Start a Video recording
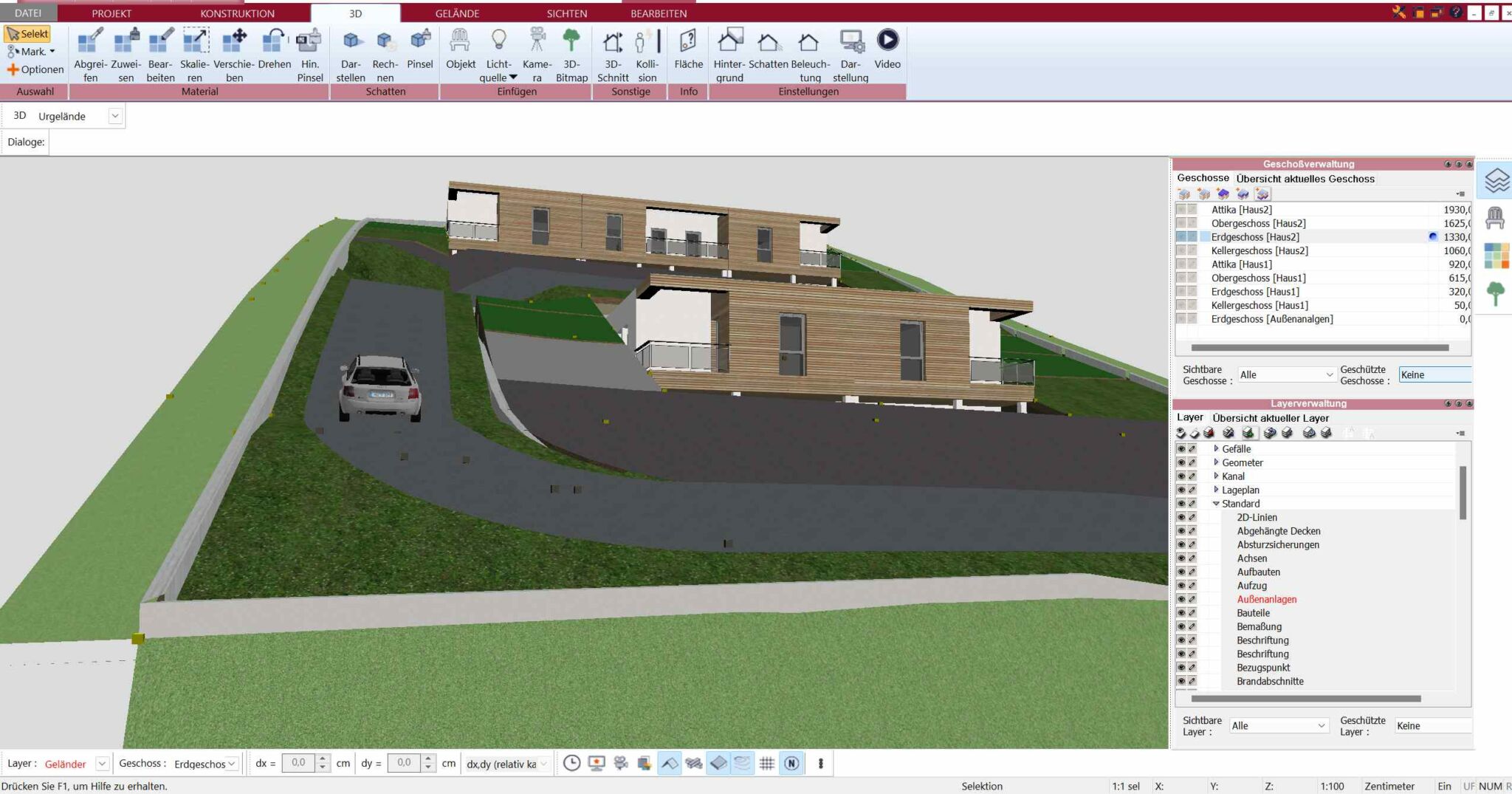This screenshot has width=1512, height=794. (887, 52)
